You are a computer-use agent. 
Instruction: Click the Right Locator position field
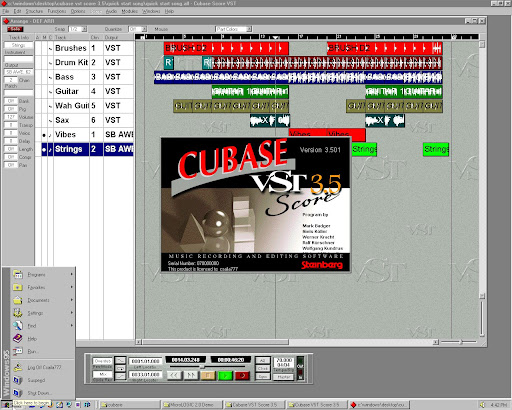tap(145, 374)
